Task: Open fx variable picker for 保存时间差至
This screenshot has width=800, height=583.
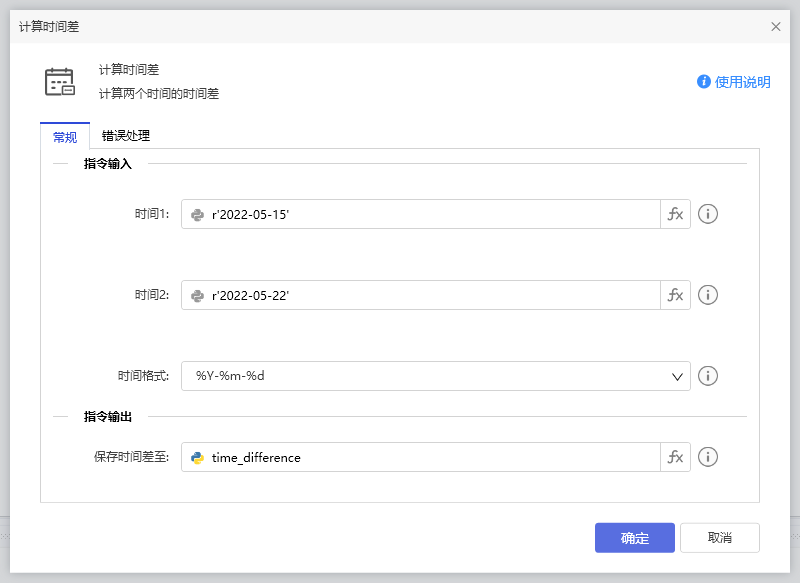Action: tap(676, 457)
